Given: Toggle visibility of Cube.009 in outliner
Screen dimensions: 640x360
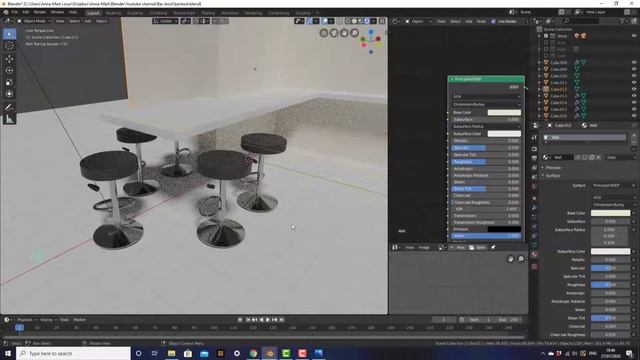Looking at the screenshot, I should coord(634,69).
